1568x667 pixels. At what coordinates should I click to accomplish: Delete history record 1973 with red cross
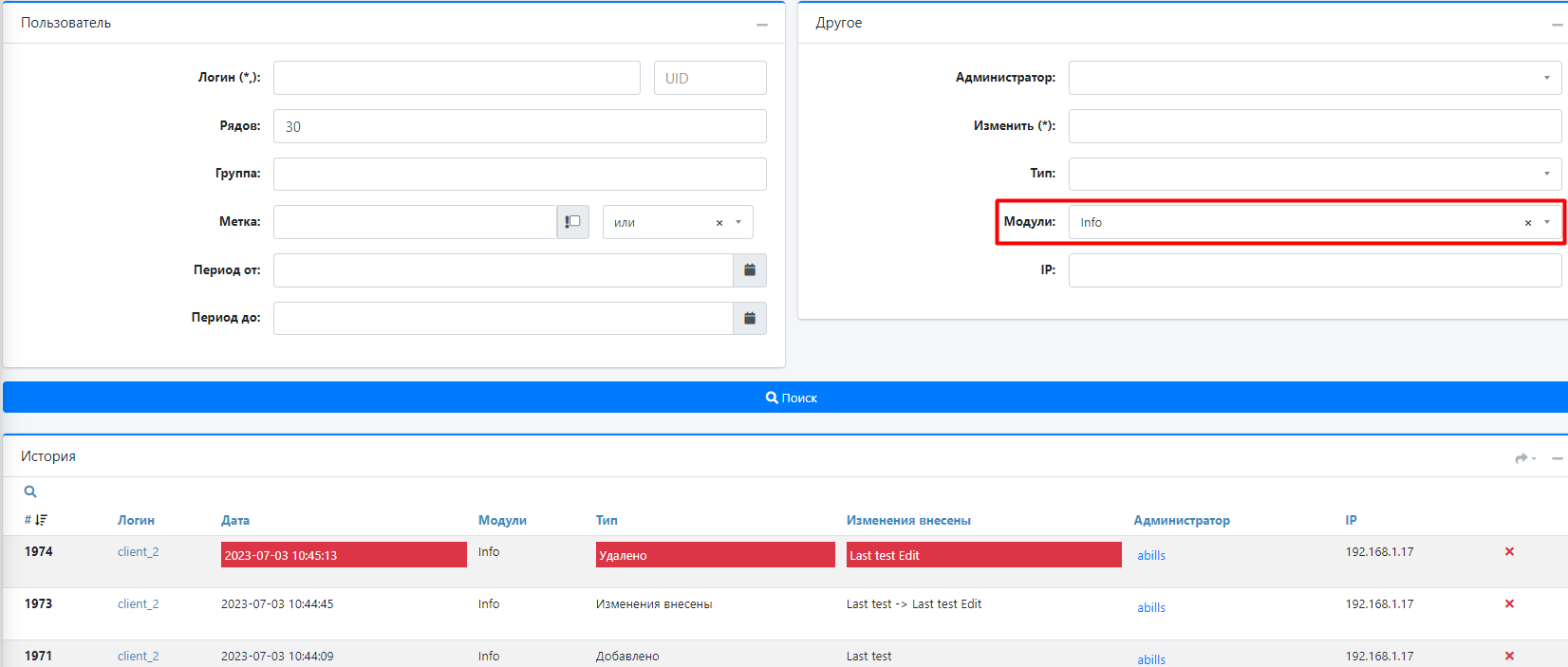click(x=1509, y=604)
